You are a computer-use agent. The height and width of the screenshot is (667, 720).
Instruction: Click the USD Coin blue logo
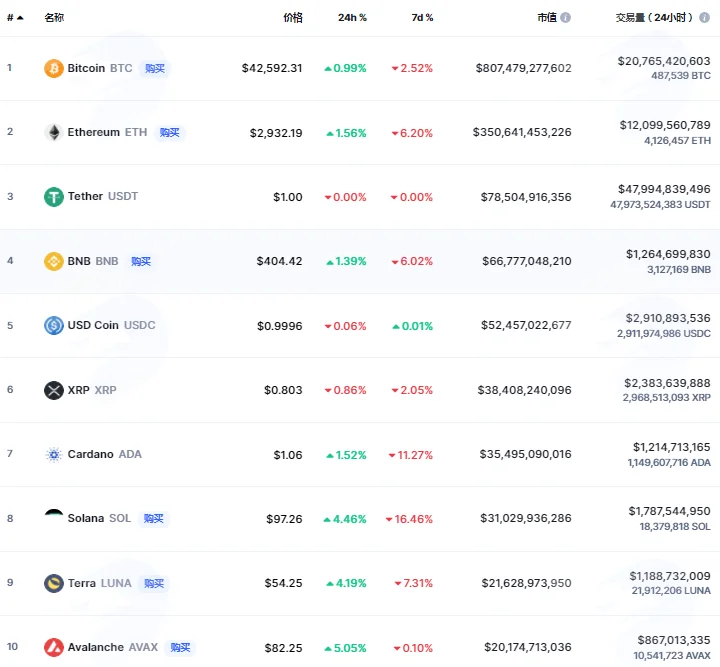[x=54, y=325]
